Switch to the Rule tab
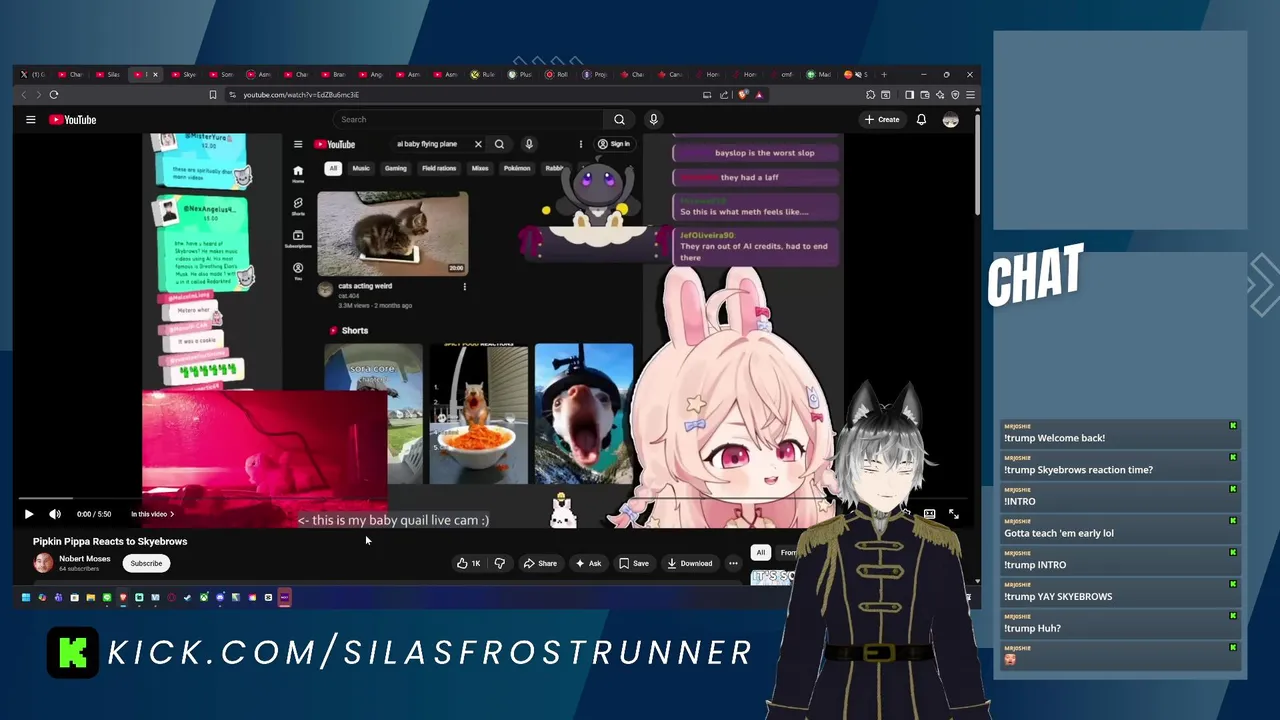This screenshot has width=1280, height=720. tap(482, 74)
